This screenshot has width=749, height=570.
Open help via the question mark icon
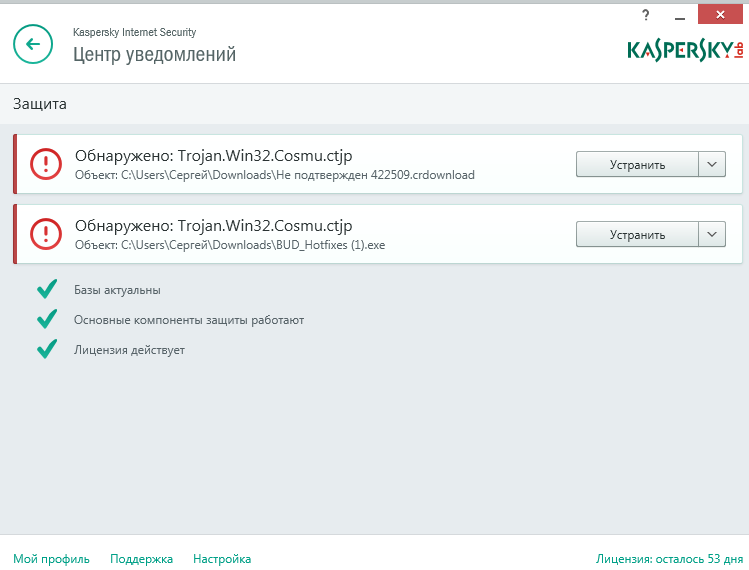(646, 16)
